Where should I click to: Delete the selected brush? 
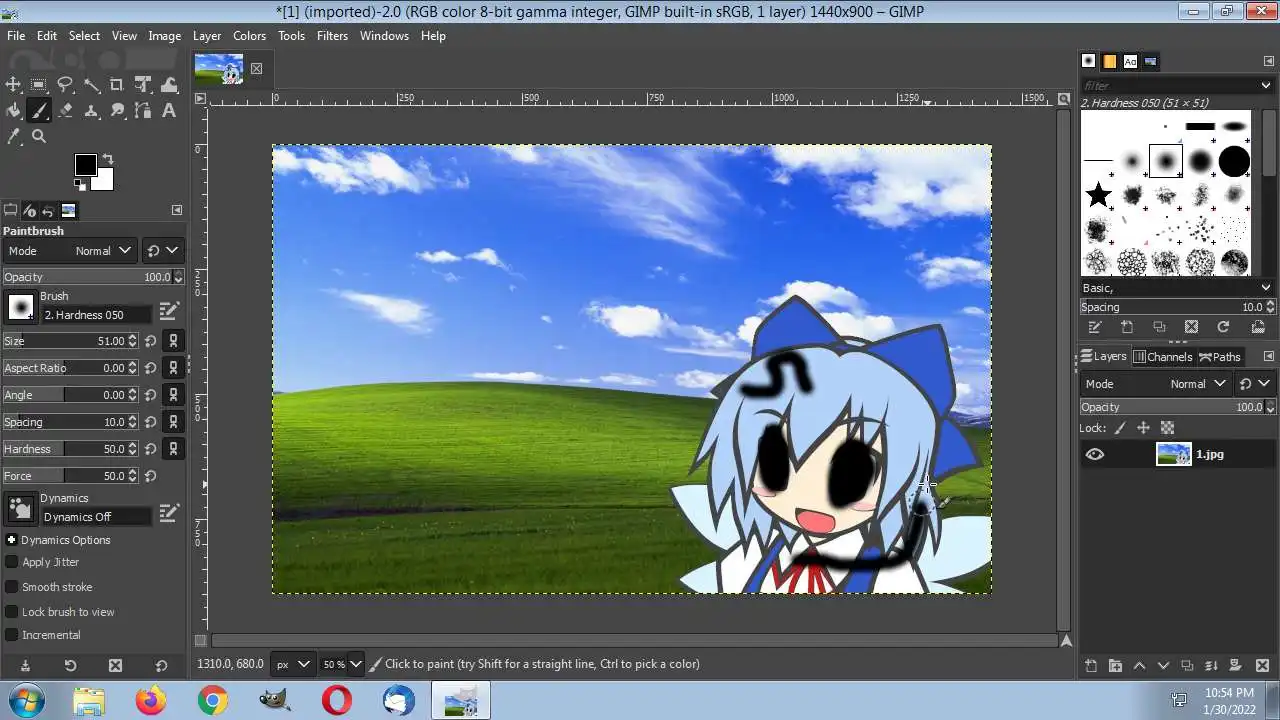pos(1191,327)
